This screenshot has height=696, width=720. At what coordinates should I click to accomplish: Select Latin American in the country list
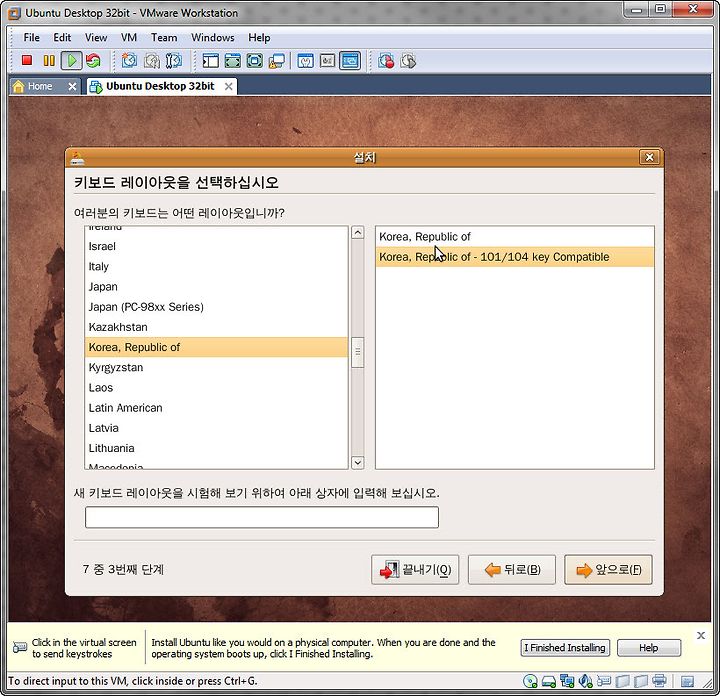[216, 408]
